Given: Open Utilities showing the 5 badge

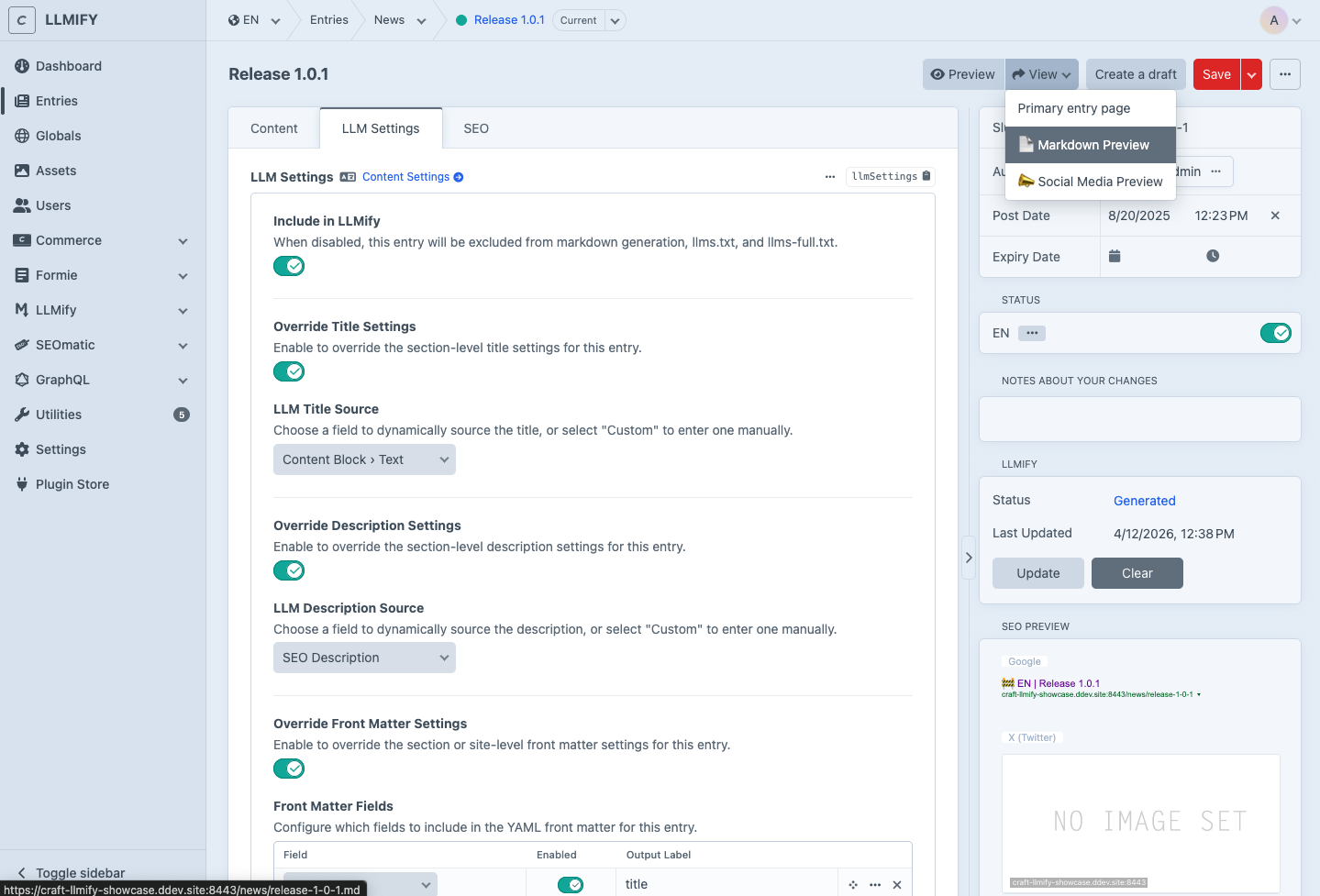Looking at the screenshot, I should [x=61, y=414].
